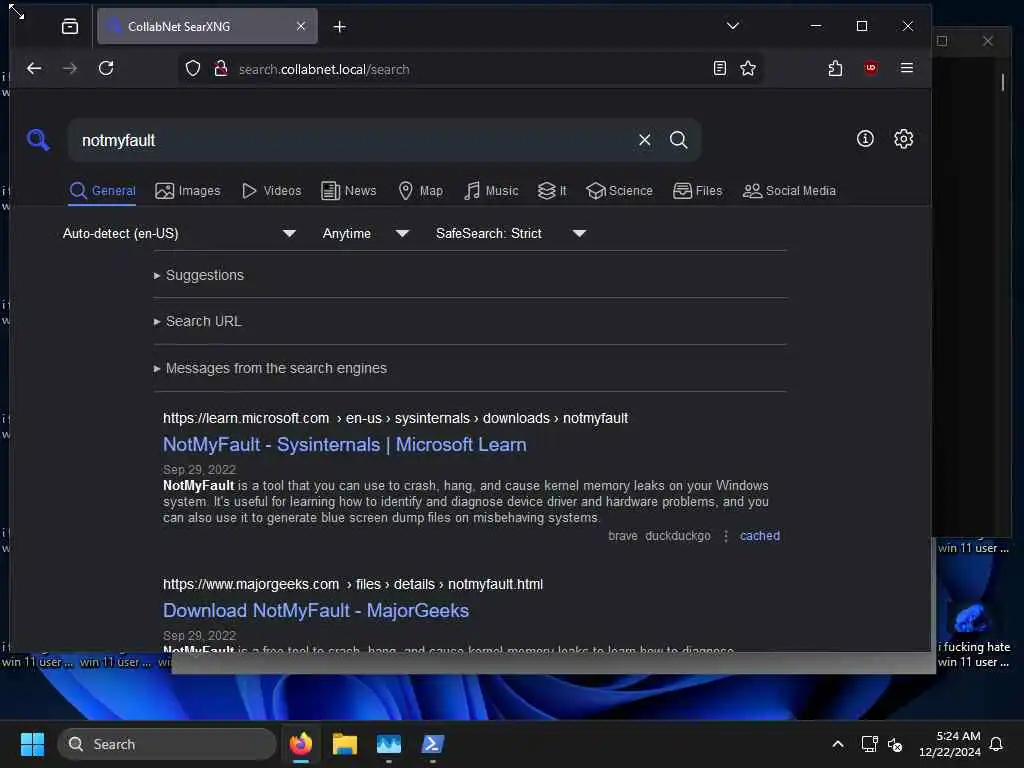List all tabs dropdown chevron
Viewport: 1024px width, 768px height.
[733, 26]
